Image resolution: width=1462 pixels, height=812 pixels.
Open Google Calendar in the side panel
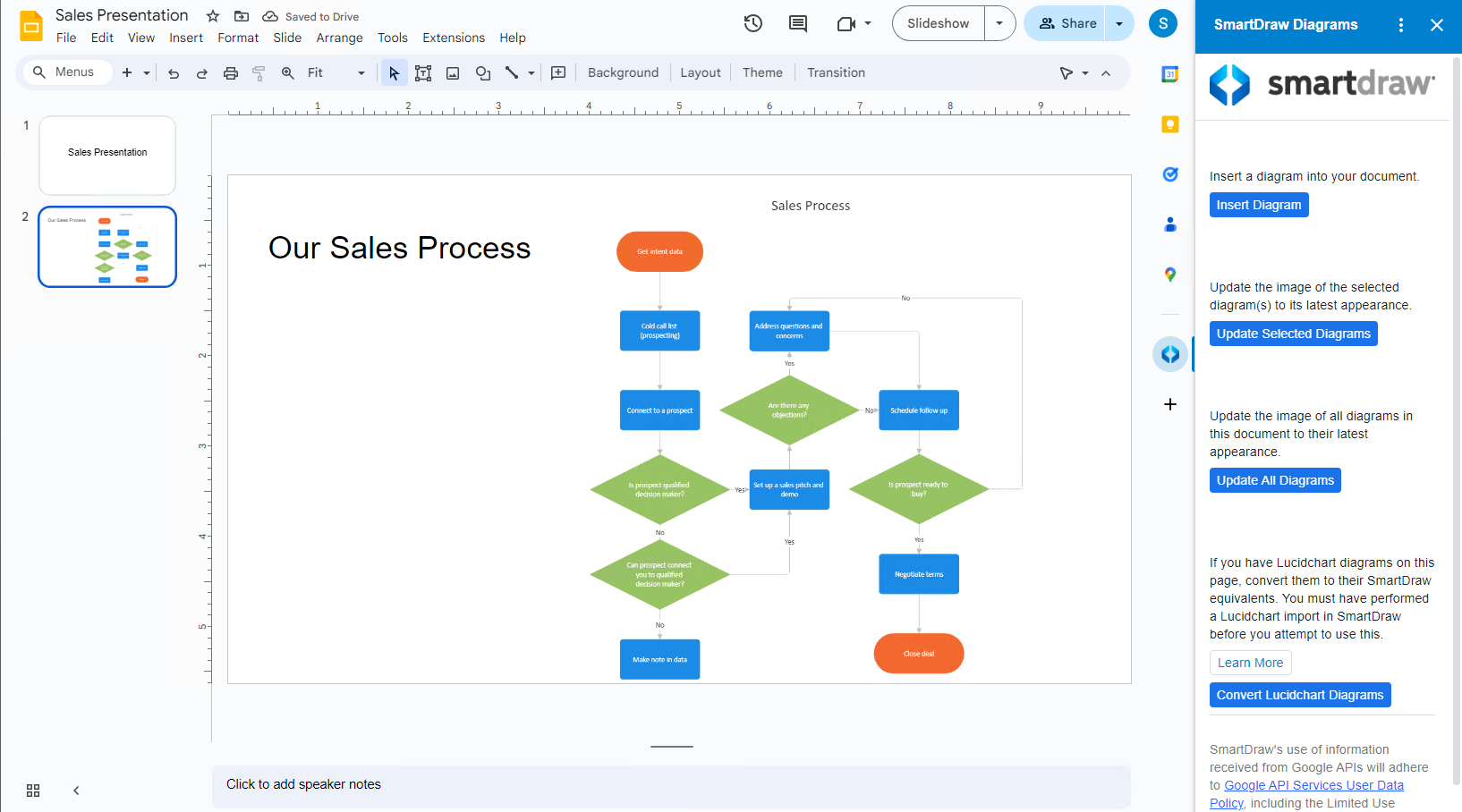click(x=1169, y=74)
